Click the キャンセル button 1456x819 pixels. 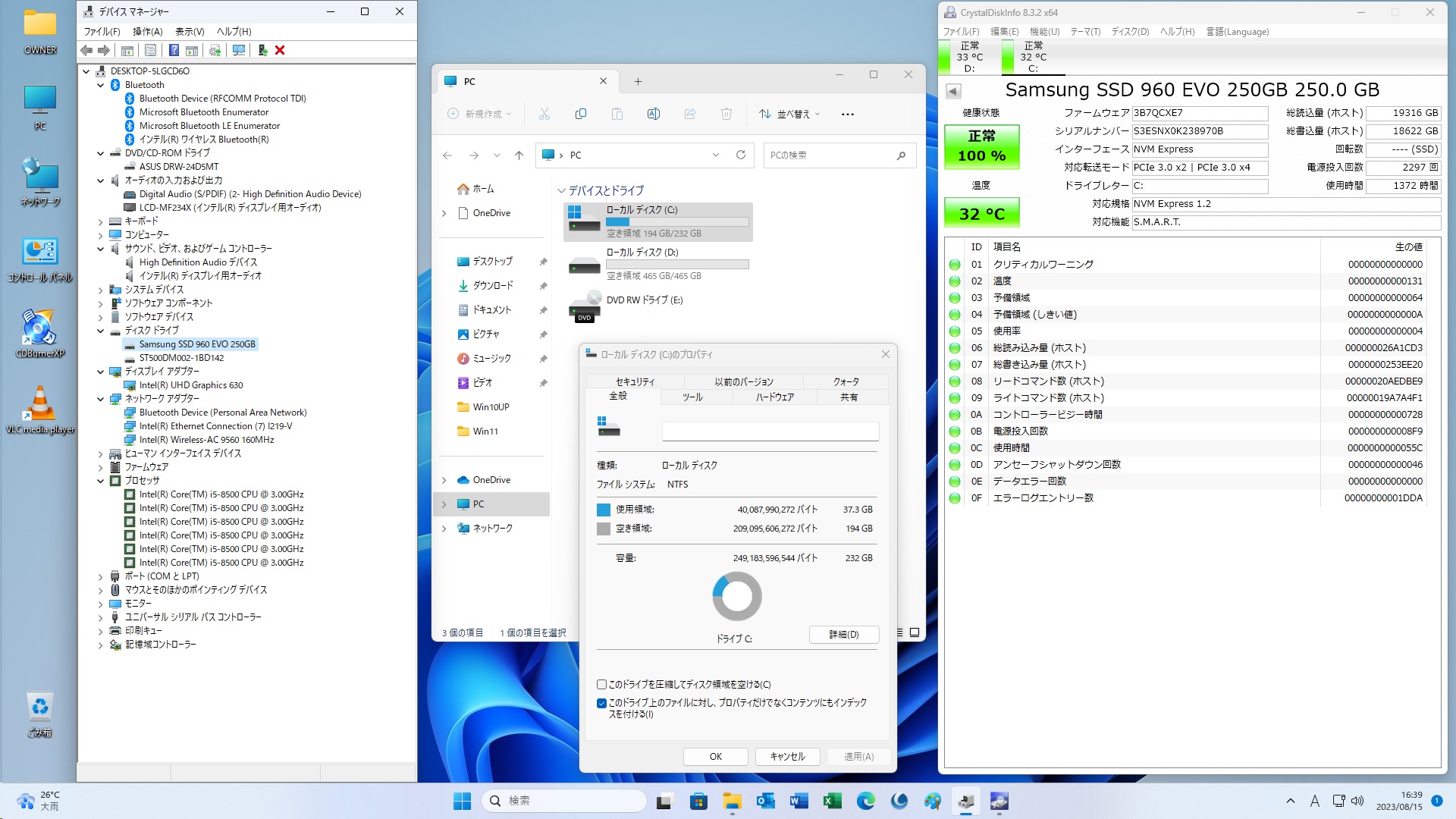click(787, 756)
